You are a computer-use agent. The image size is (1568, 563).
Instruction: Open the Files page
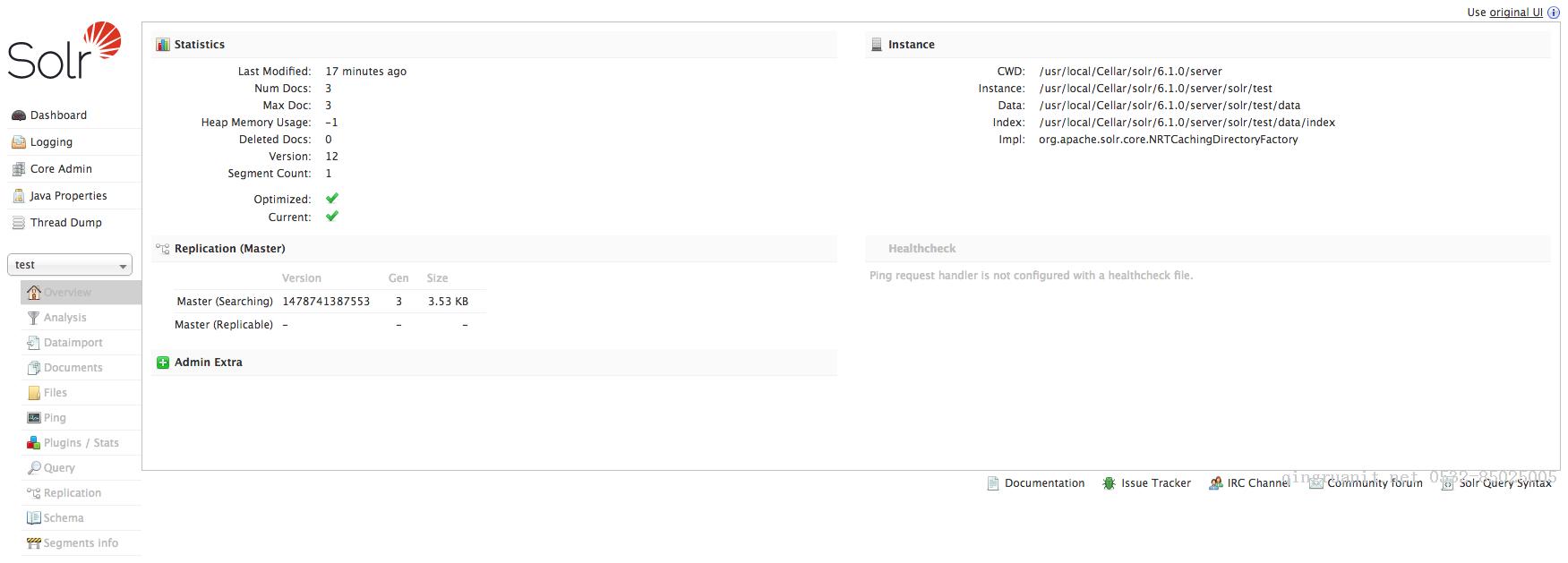(56, 393)
